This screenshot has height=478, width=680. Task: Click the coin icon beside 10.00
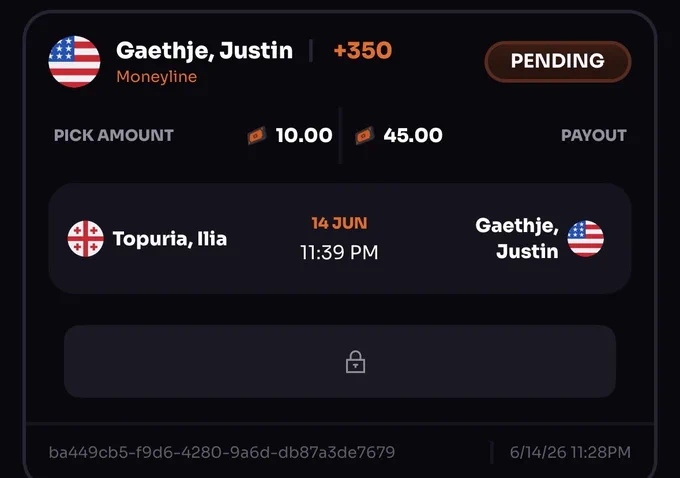pos(257,135)
